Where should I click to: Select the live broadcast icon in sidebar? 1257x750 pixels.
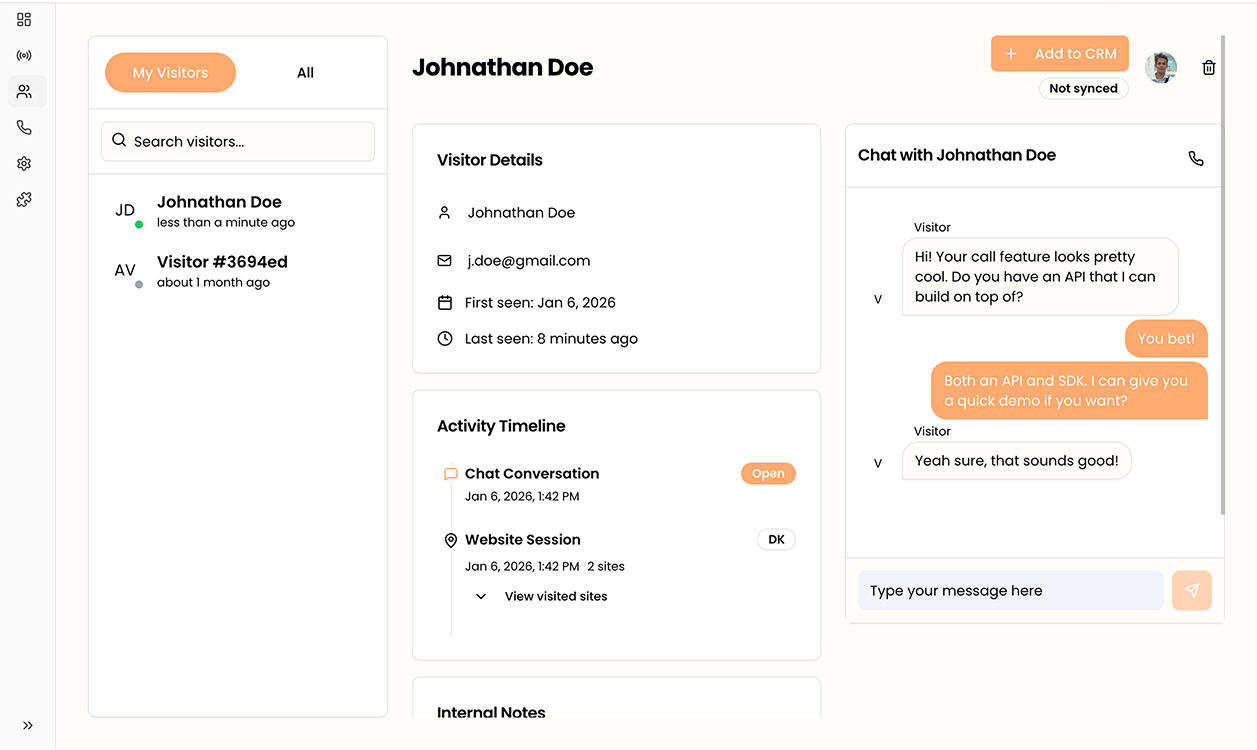click(x=24, y=55)
